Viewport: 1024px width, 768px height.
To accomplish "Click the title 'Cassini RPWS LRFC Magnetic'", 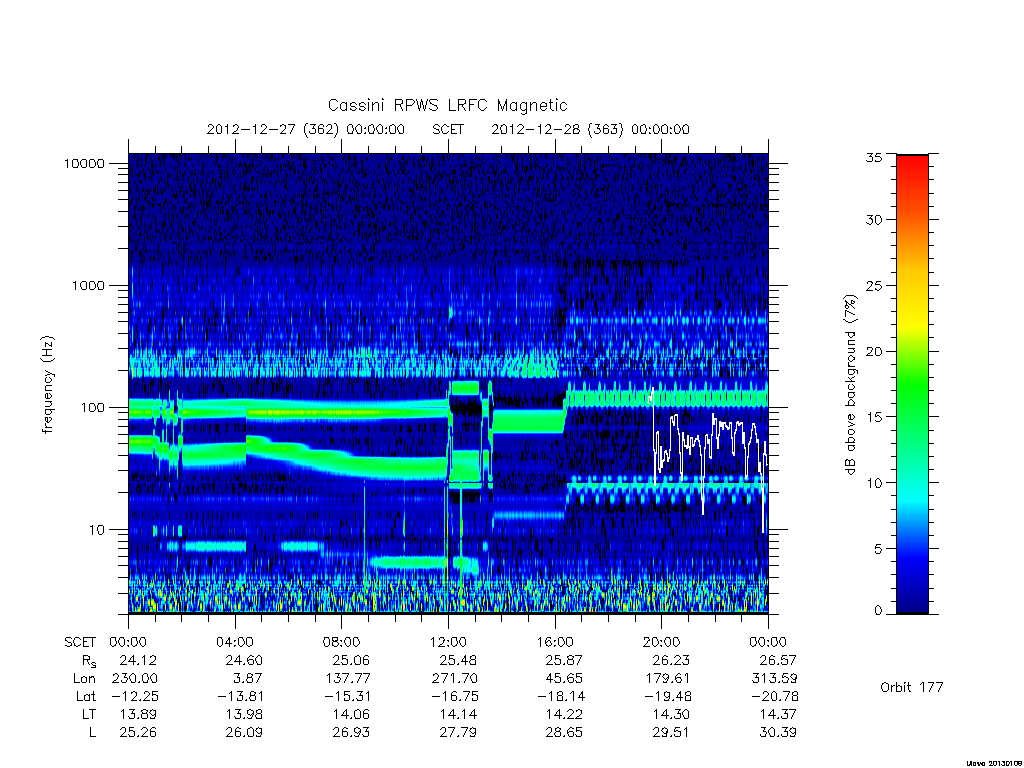I will tap(447, 105).
